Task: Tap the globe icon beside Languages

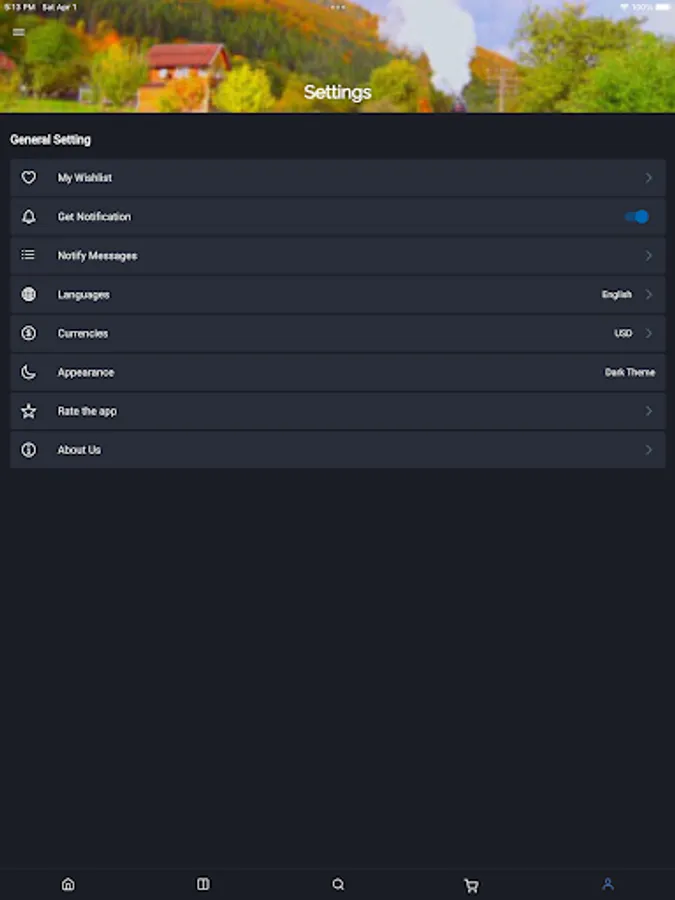Action: click(29, 295)
